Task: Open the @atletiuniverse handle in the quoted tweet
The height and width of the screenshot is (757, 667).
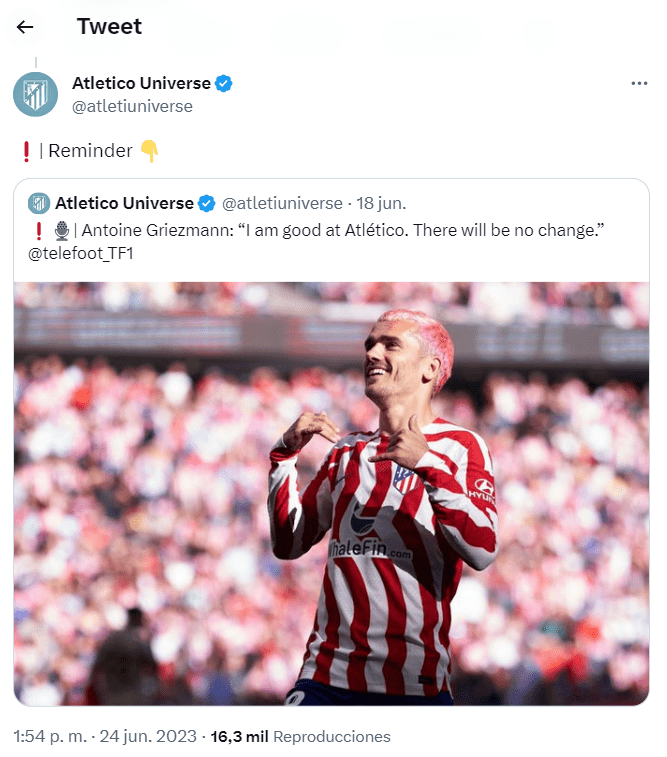Action: click(x=282, y=203)
